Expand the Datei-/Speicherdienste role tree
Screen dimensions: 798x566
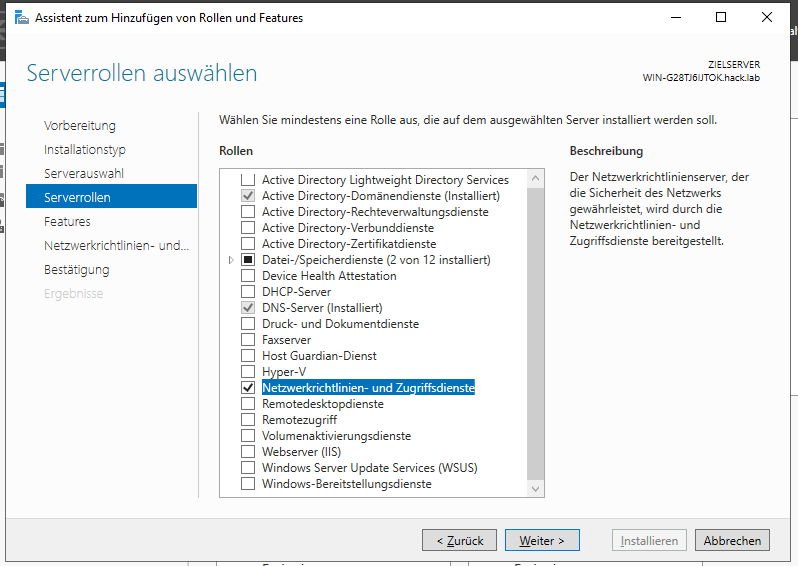click(x=231, y=260)
